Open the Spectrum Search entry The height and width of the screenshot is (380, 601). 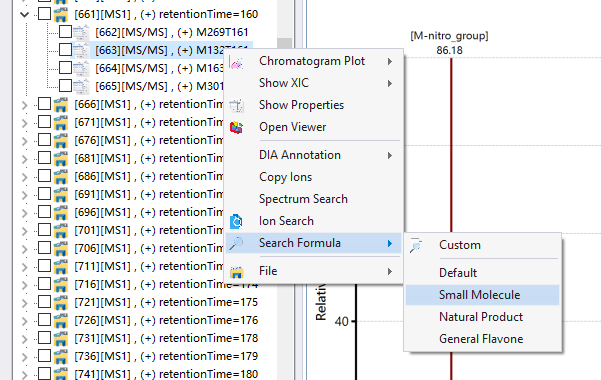click(x=303, y=199)
